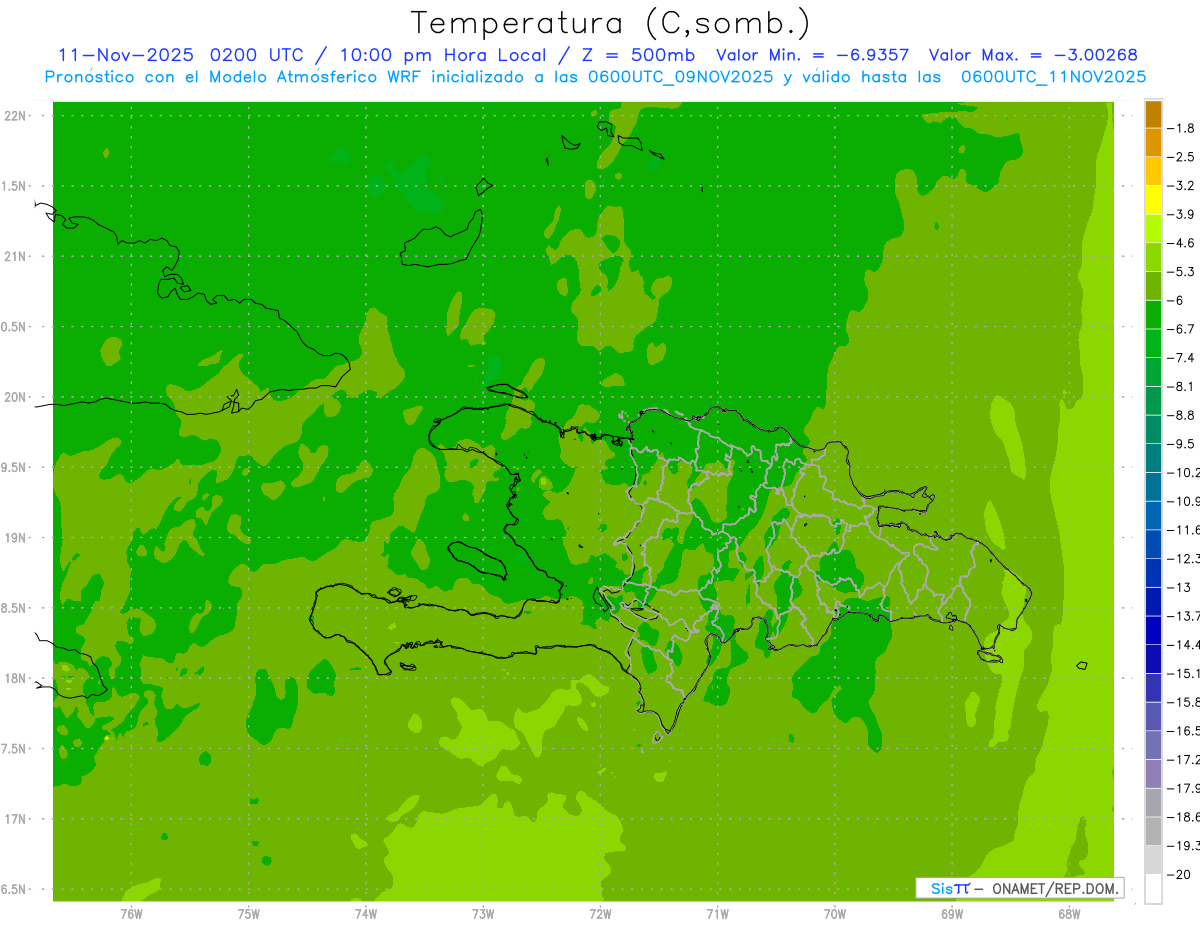Viewport: 1200px width, 927px height.
Task: Select the "0600UTC_09NOV2025" initialization timestamp
Action: [x=678, y=77]
